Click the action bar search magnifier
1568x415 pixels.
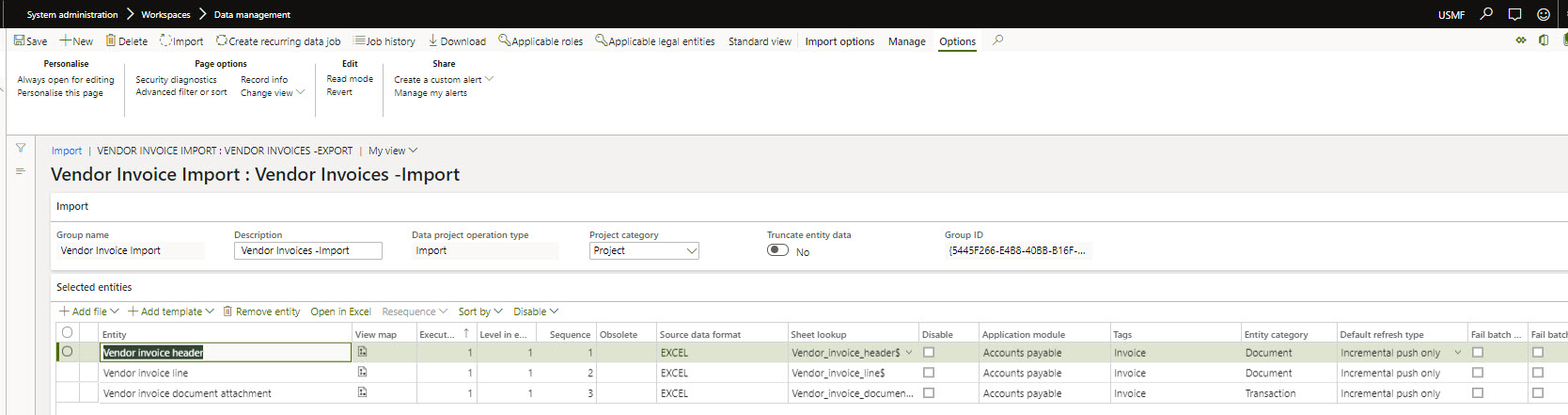click(997, 40)
